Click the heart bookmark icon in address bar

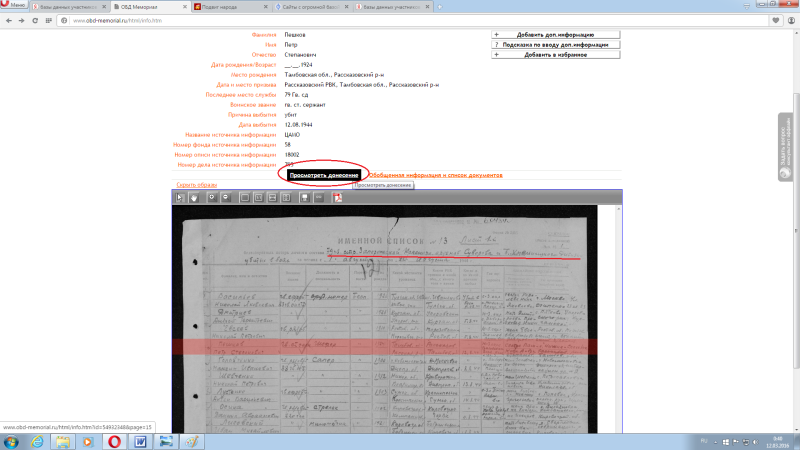click(776, 20)
